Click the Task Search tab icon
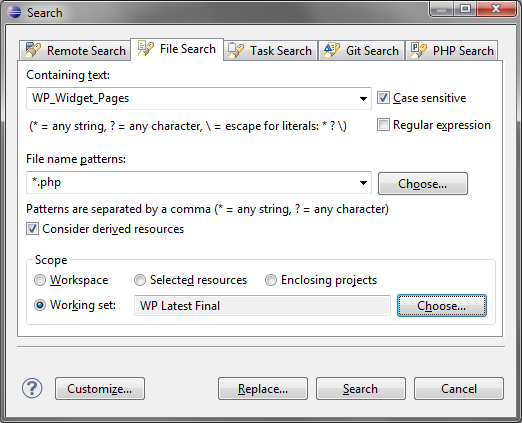Screen dimensions: 522x423 pyautogui.click(x=236, y=51)
